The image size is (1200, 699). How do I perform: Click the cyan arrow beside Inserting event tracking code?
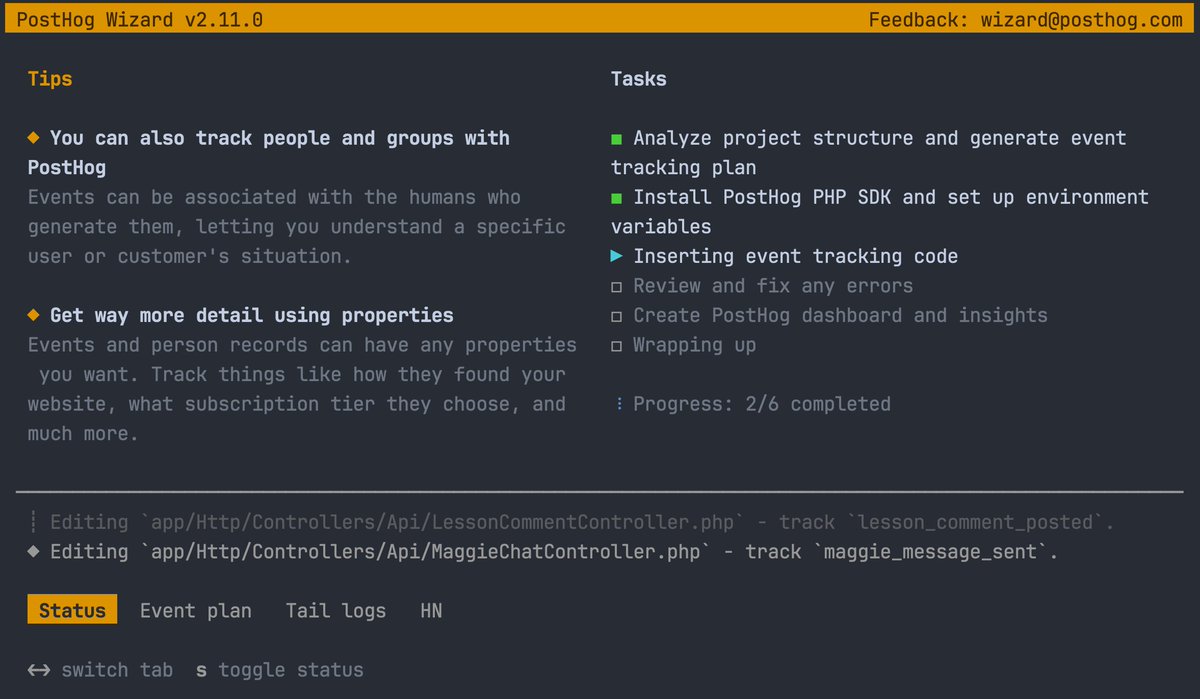coord(617,256)
